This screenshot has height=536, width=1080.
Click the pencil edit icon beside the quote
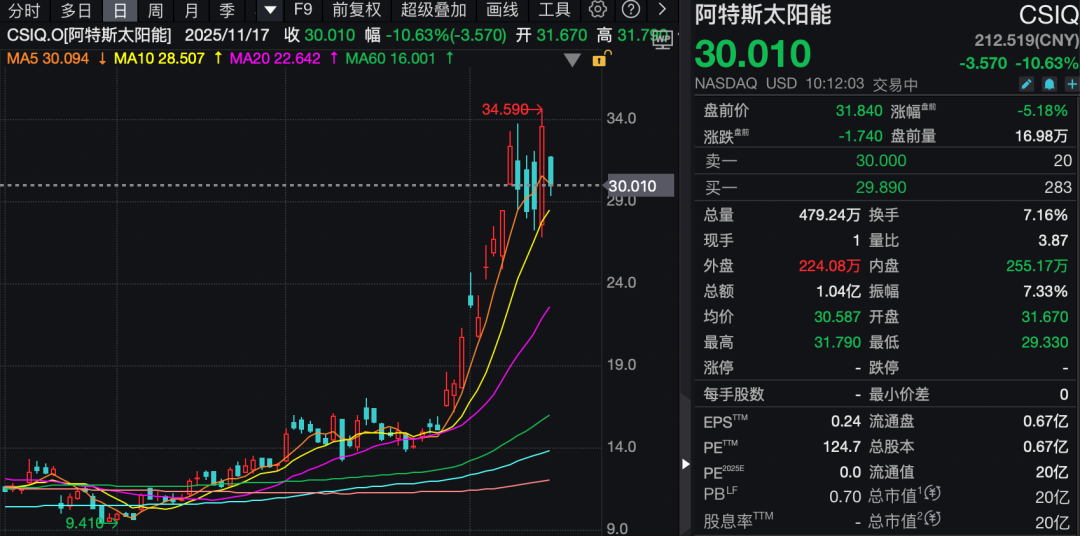tap(1026, 84)
